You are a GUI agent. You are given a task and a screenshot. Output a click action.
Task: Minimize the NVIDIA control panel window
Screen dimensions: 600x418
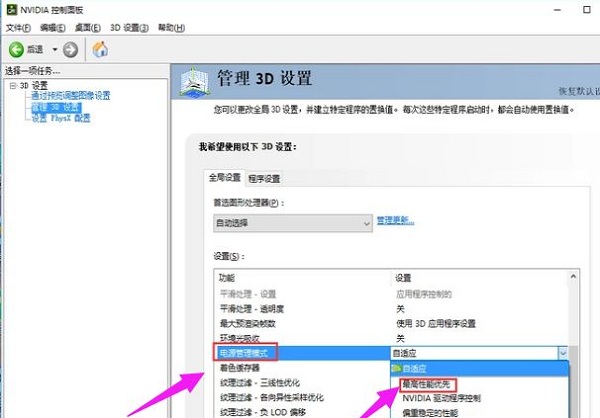557,10
